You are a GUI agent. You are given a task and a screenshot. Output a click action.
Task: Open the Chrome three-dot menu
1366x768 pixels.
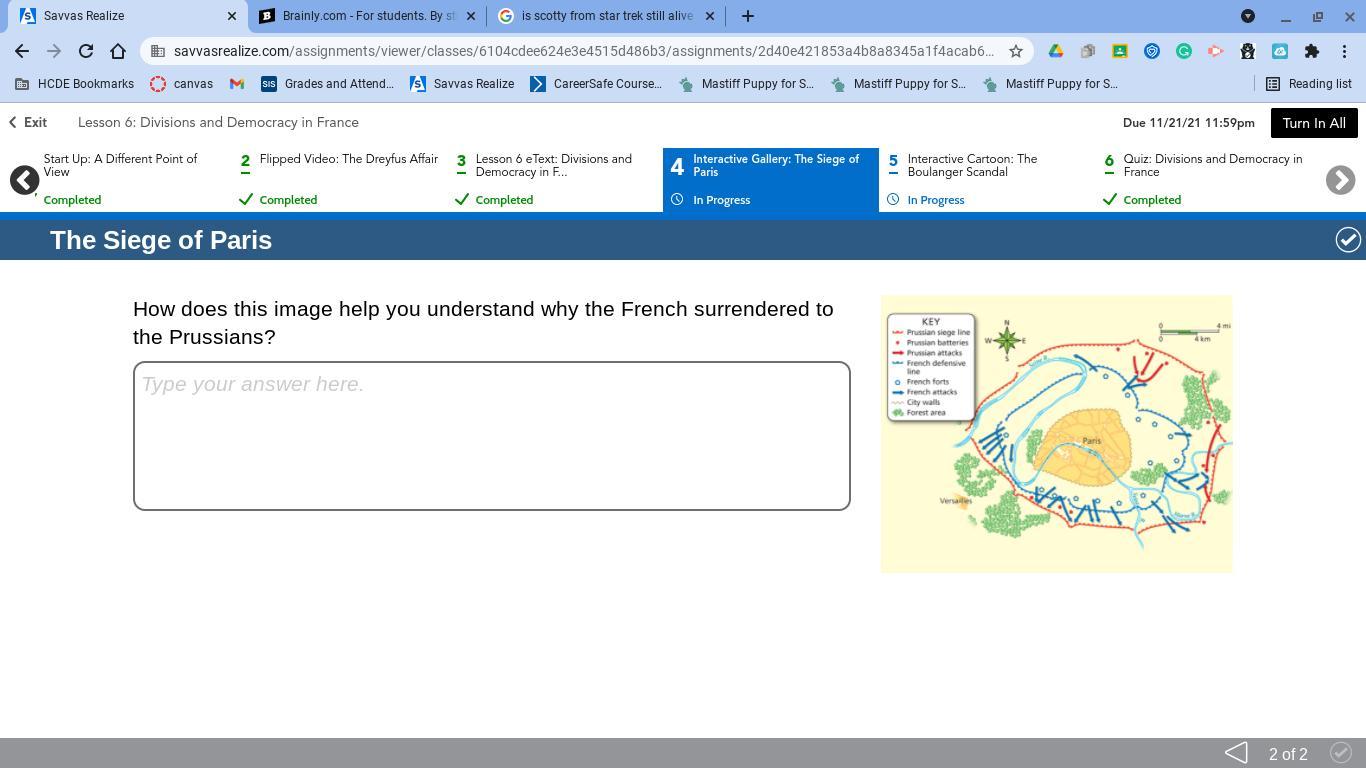pos(1344,51)
